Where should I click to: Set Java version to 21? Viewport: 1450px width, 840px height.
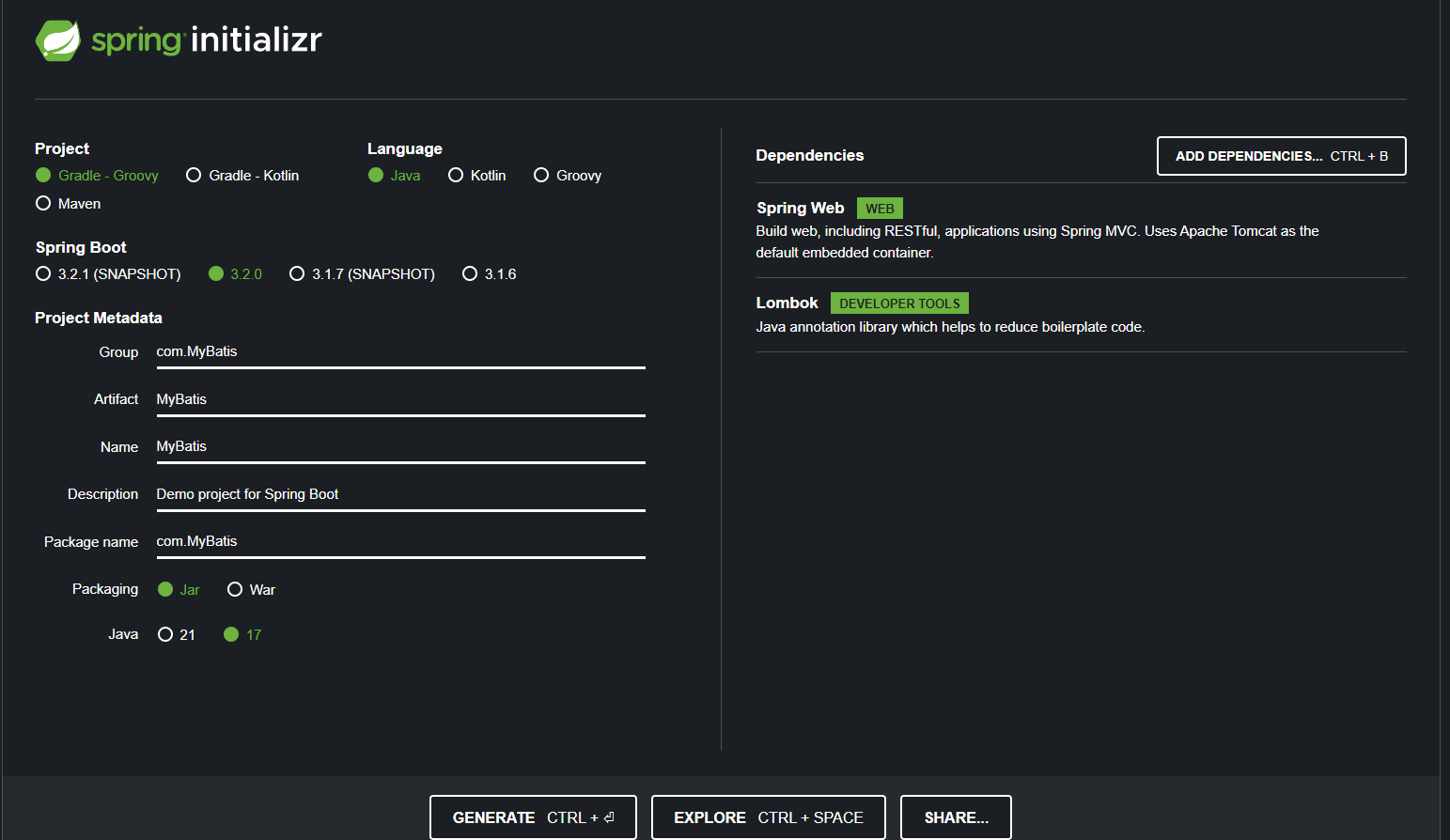click(177, 635)
